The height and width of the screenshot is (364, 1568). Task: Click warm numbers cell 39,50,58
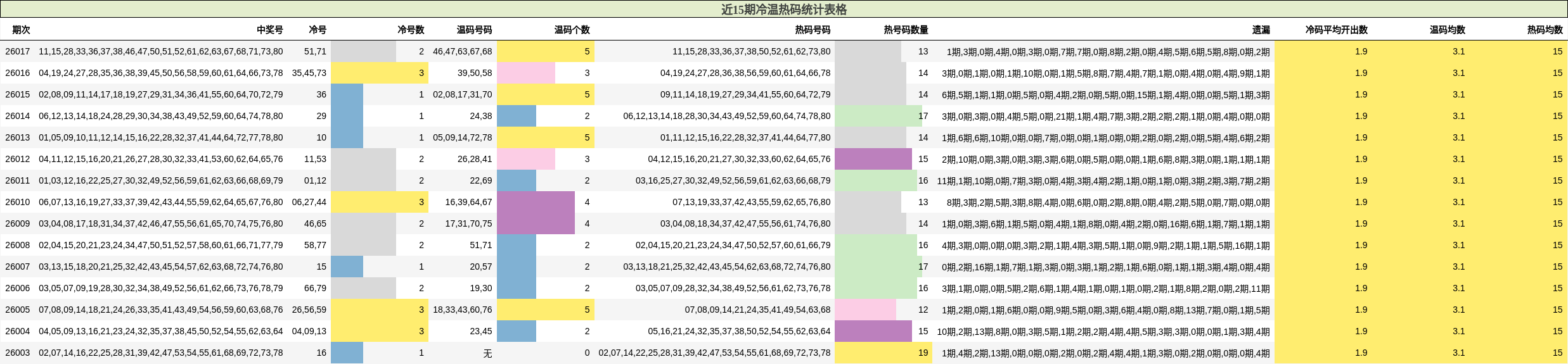coord(475,73)
